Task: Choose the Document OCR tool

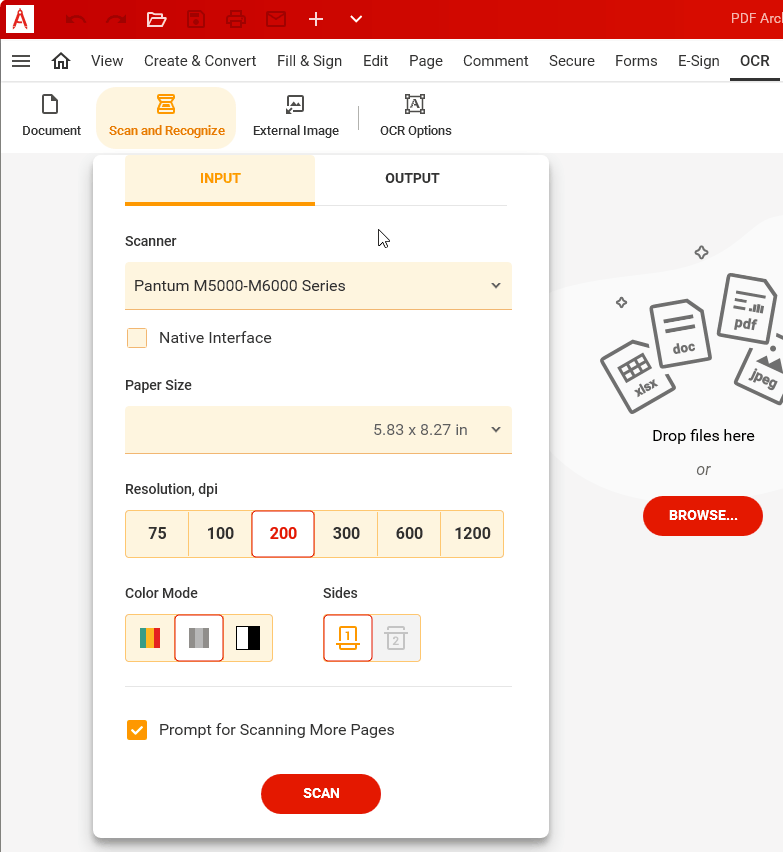Action: click(x=51, y=116)
